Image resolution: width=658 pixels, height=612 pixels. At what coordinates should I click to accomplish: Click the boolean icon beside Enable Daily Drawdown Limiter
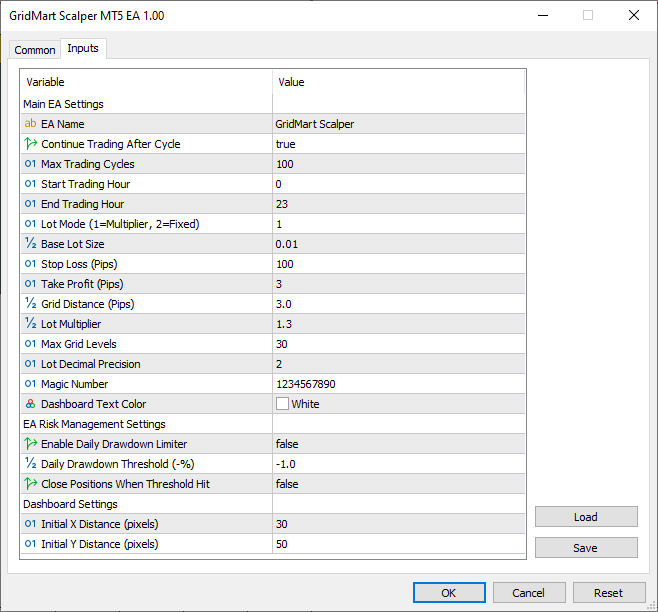(30, 444)
